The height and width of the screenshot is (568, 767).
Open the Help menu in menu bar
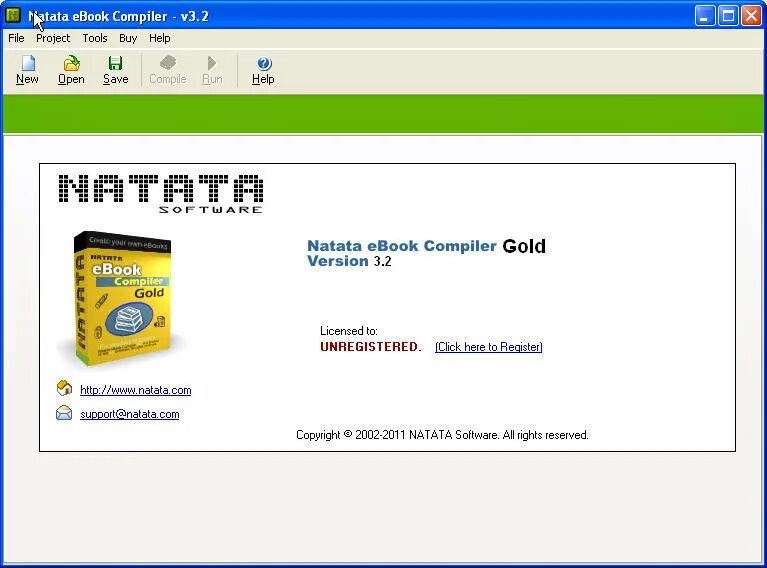tap(159, 38)
